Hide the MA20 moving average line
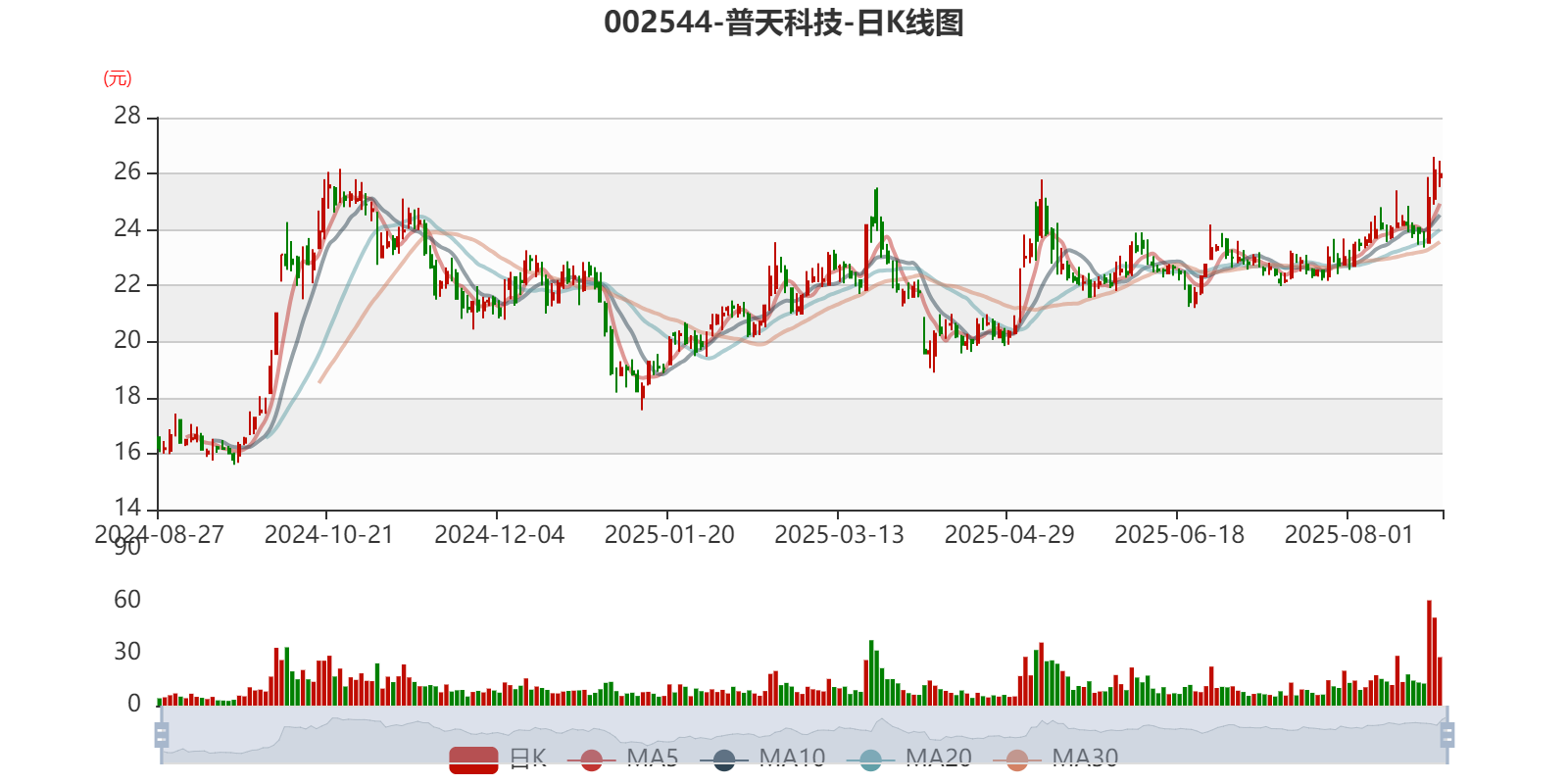The width and height of the screenshot is (1568, 784). pos(909,759)
